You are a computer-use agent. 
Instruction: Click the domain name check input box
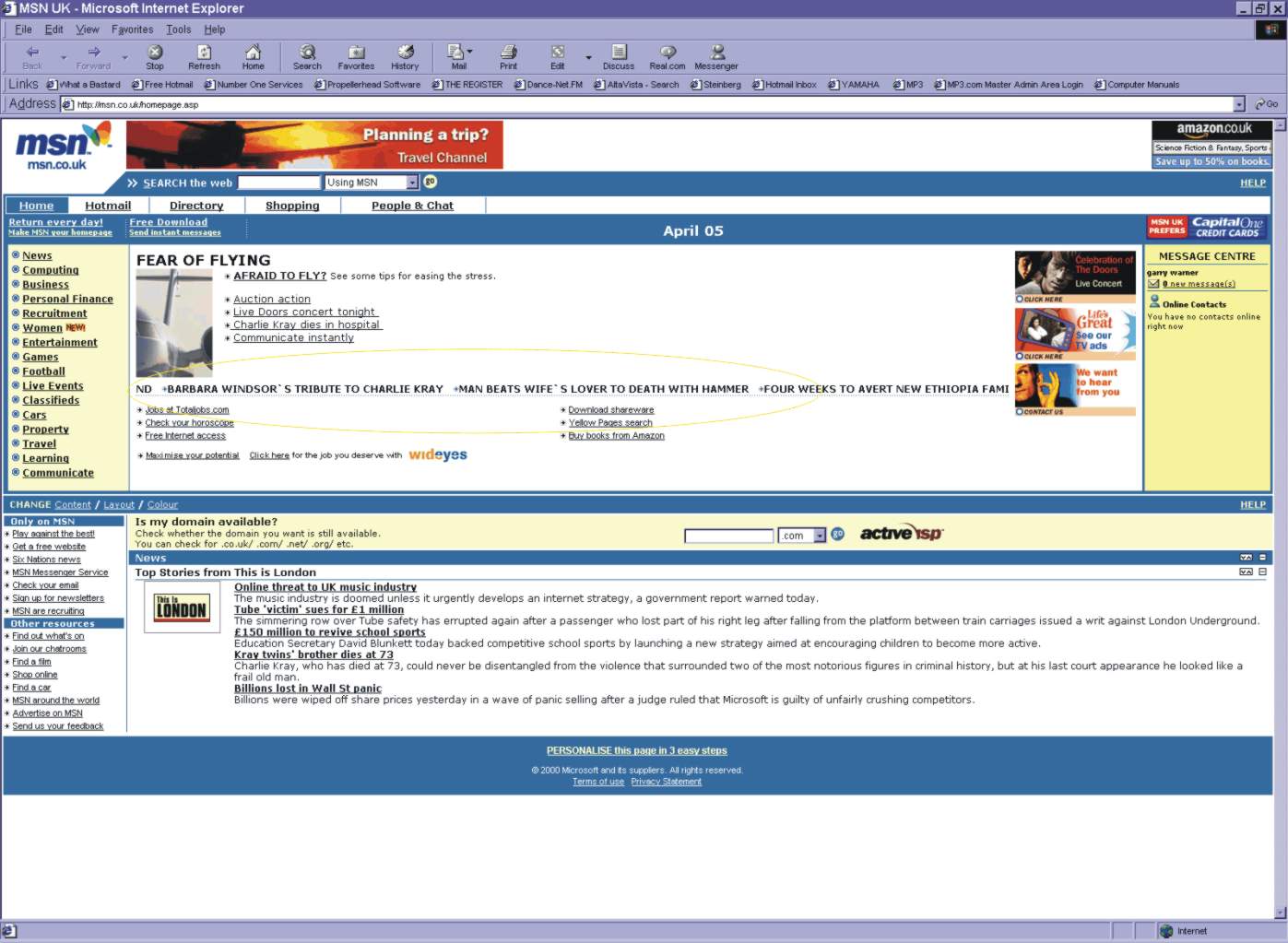click(728, 536)
